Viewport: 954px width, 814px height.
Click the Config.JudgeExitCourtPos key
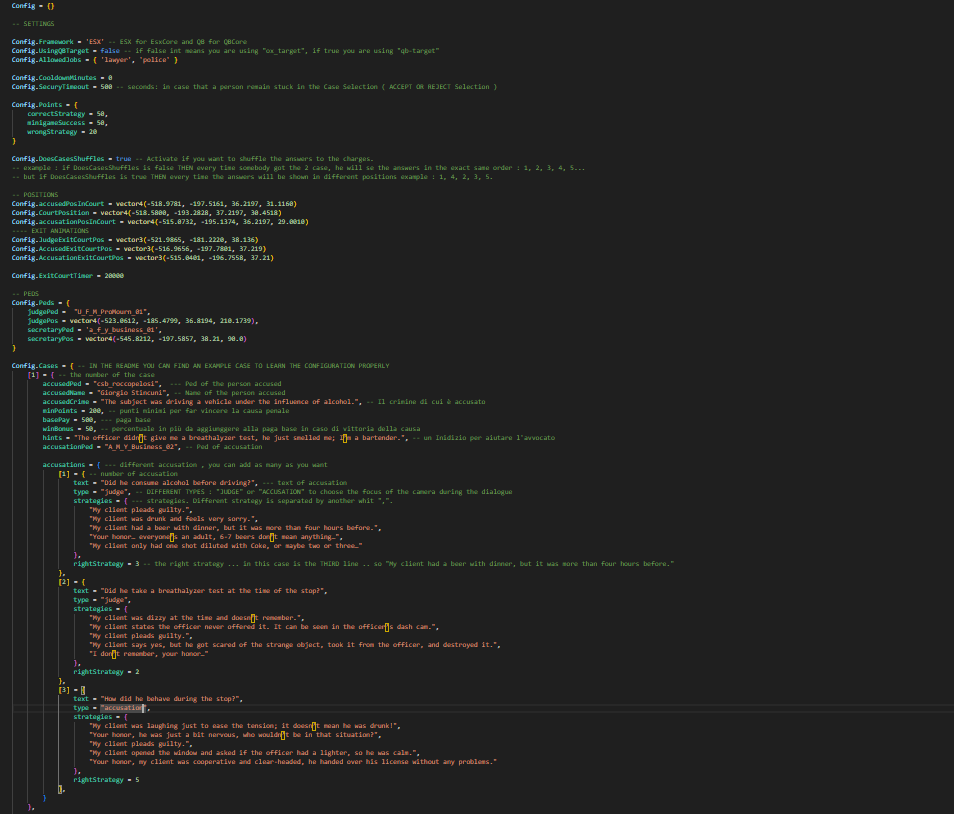point(58,240)
